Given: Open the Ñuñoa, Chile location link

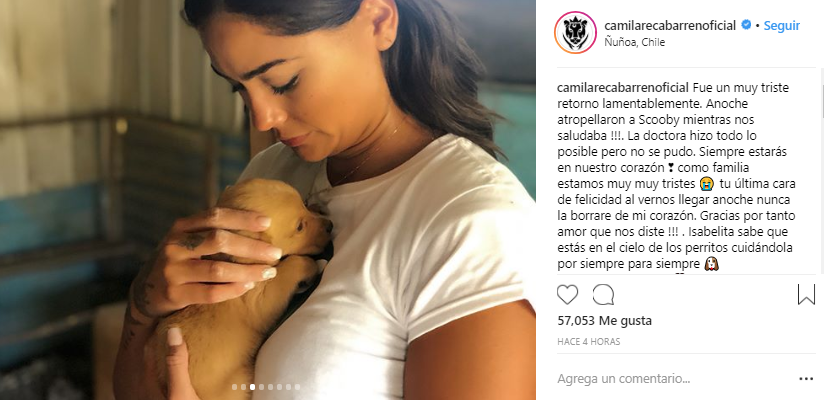Looking at the screenshot, I should click(634, 43).
